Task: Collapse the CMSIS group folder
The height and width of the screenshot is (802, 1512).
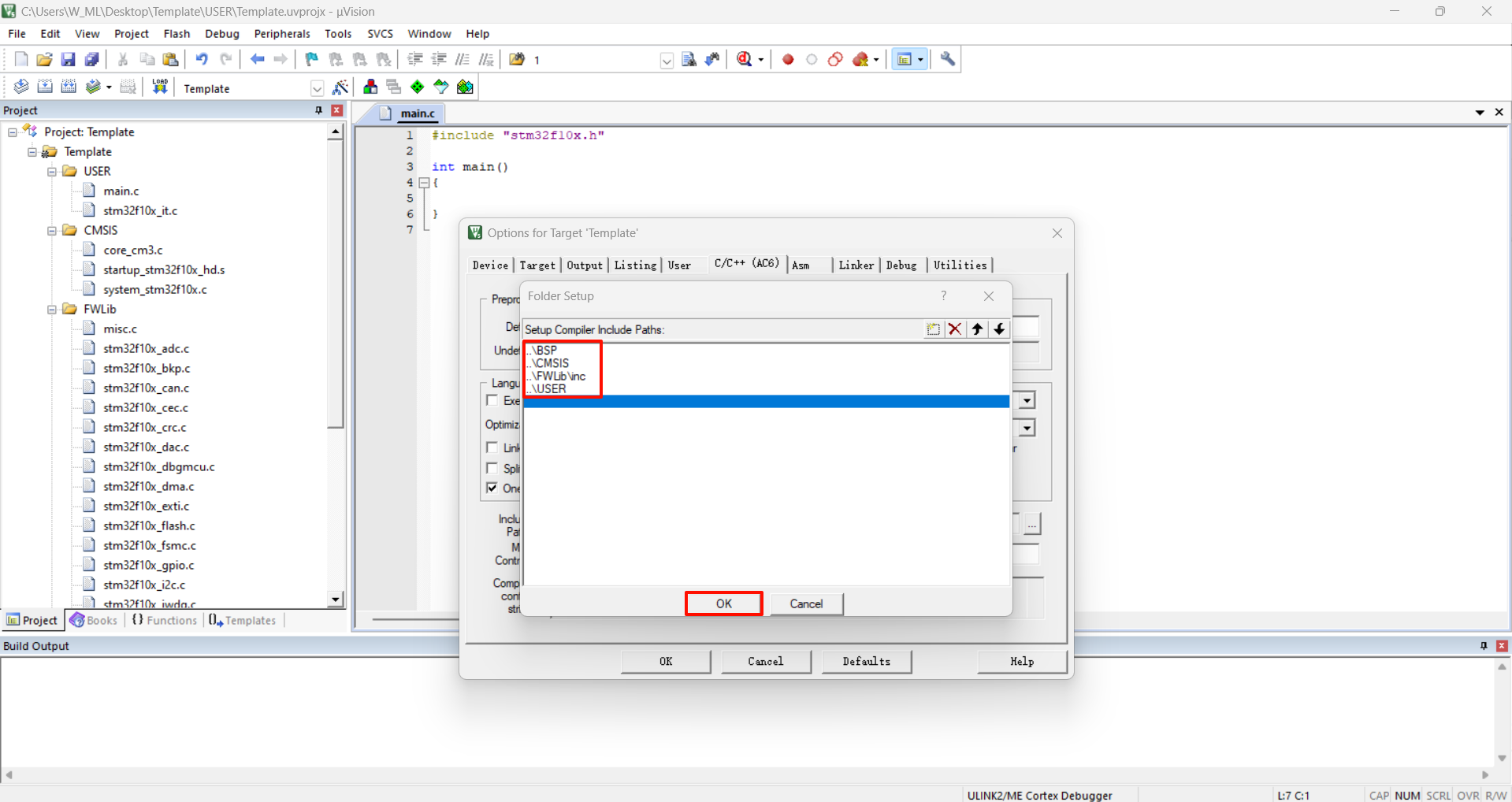Action: pos(52,231)
